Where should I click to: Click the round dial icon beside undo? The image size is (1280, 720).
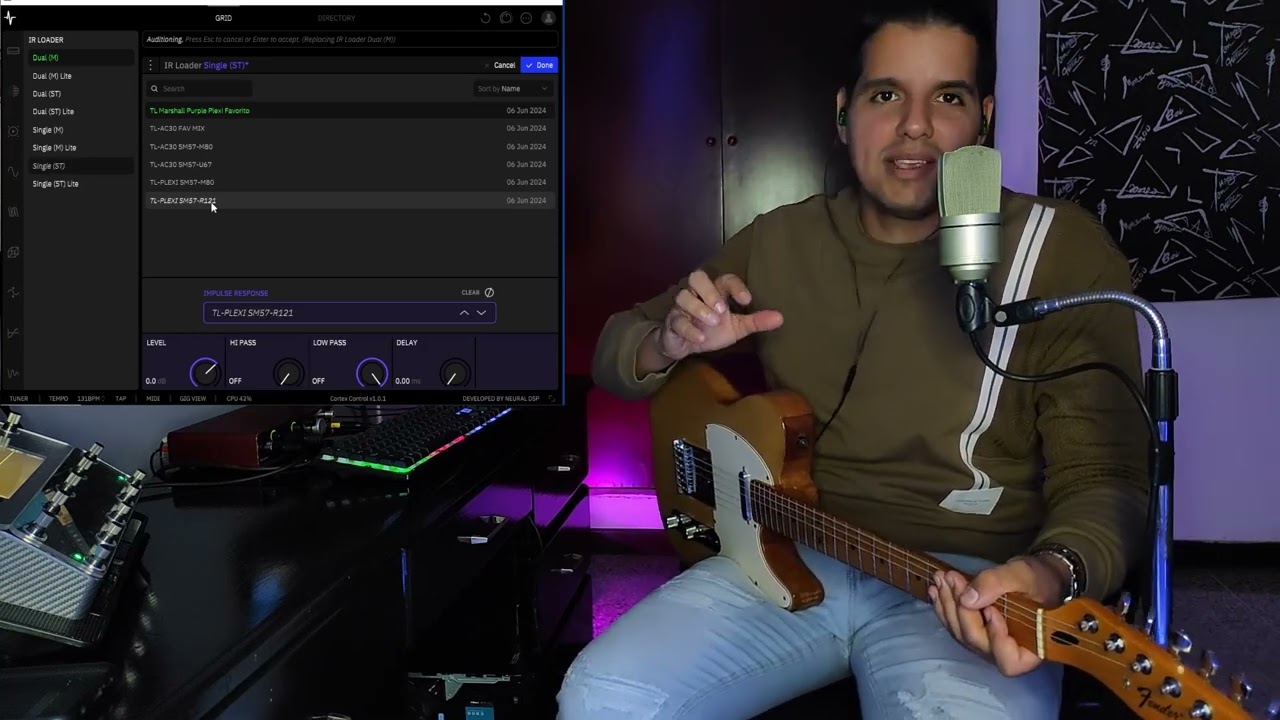[506, 18]
